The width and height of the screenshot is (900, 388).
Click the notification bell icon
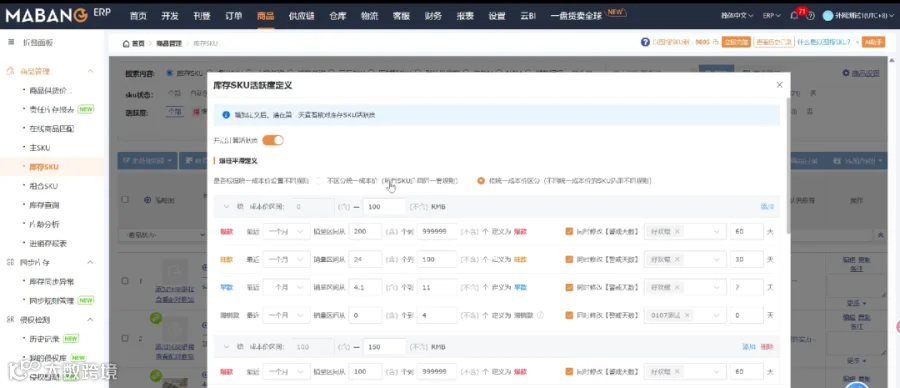click(x=794, y=16)
